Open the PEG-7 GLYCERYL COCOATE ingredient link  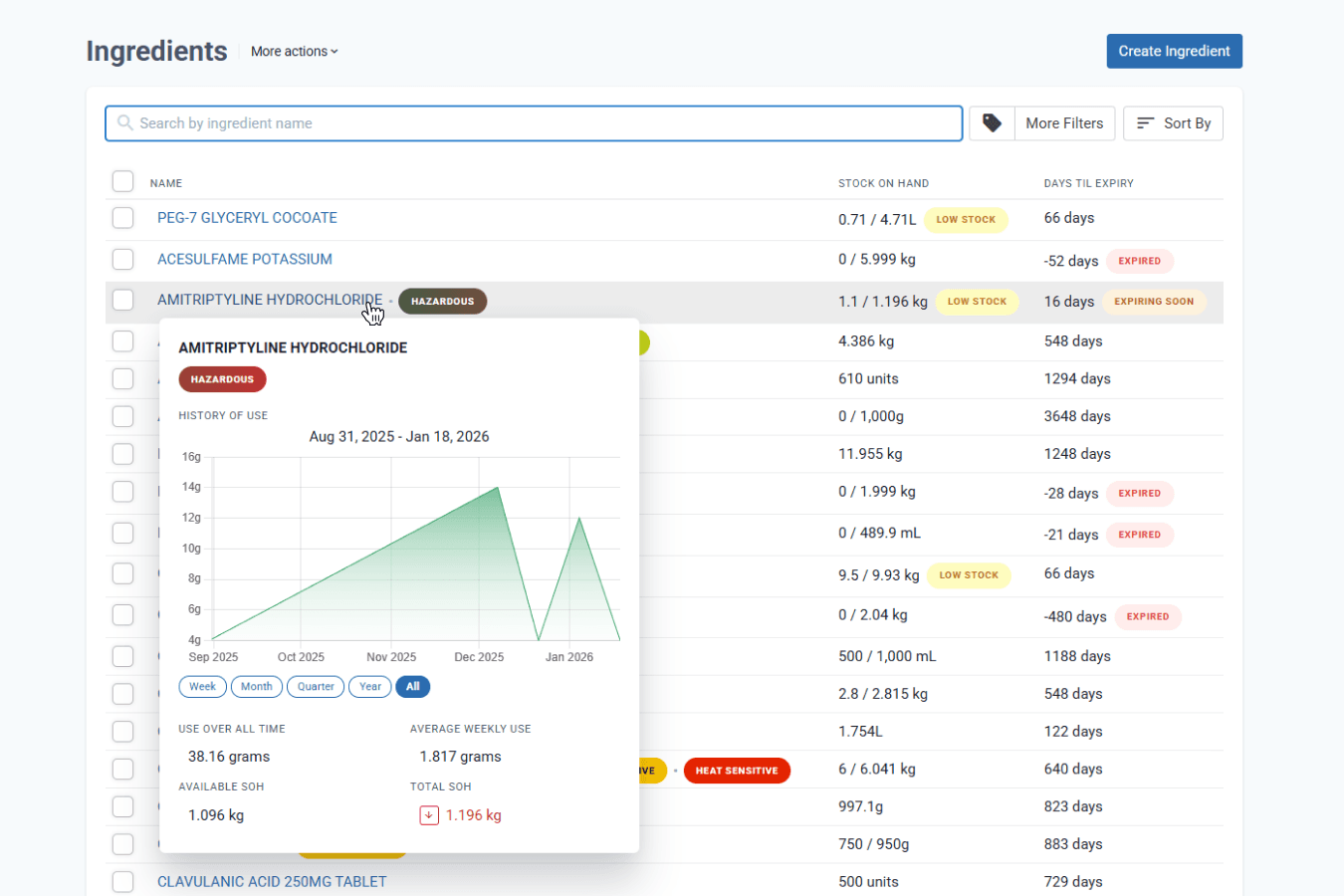point(247,218)
